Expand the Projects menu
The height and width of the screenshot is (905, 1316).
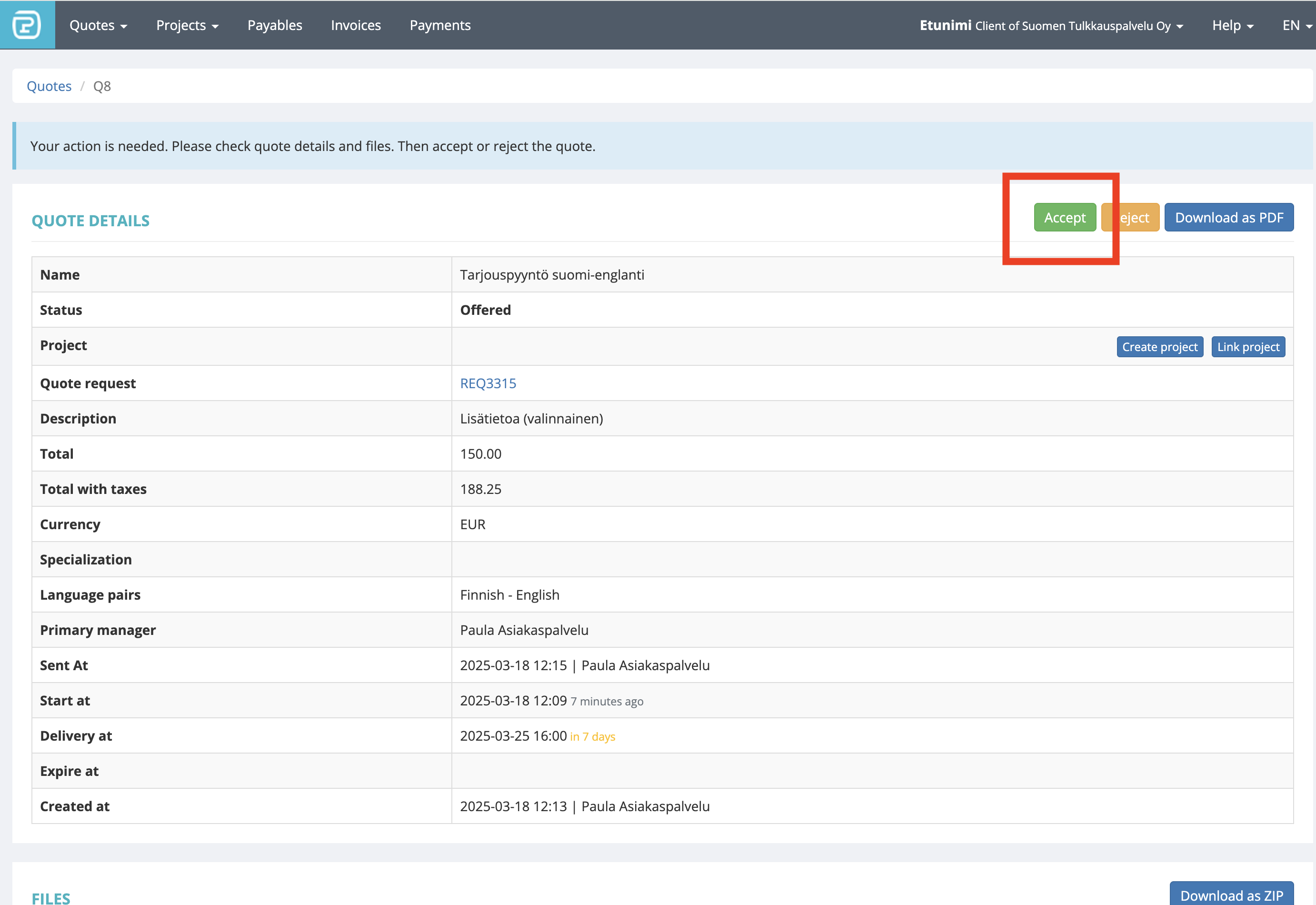[187, 26]
